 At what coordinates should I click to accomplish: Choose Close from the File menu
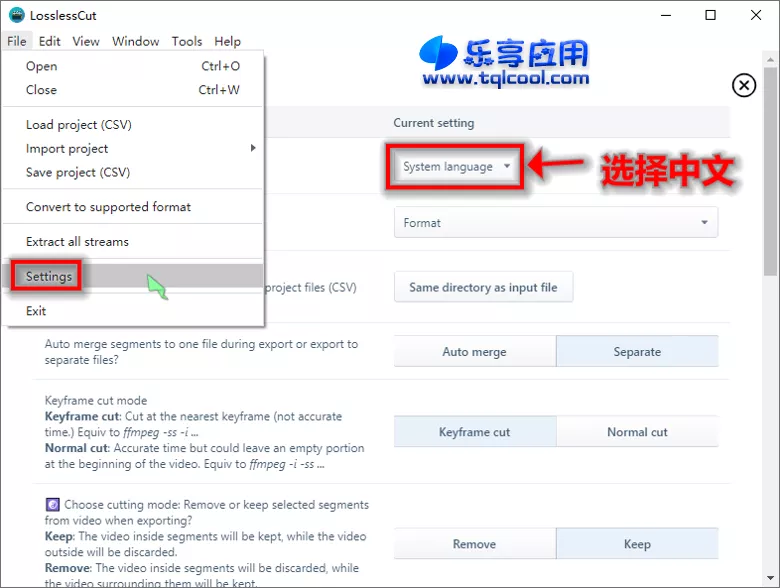point(133,90)
